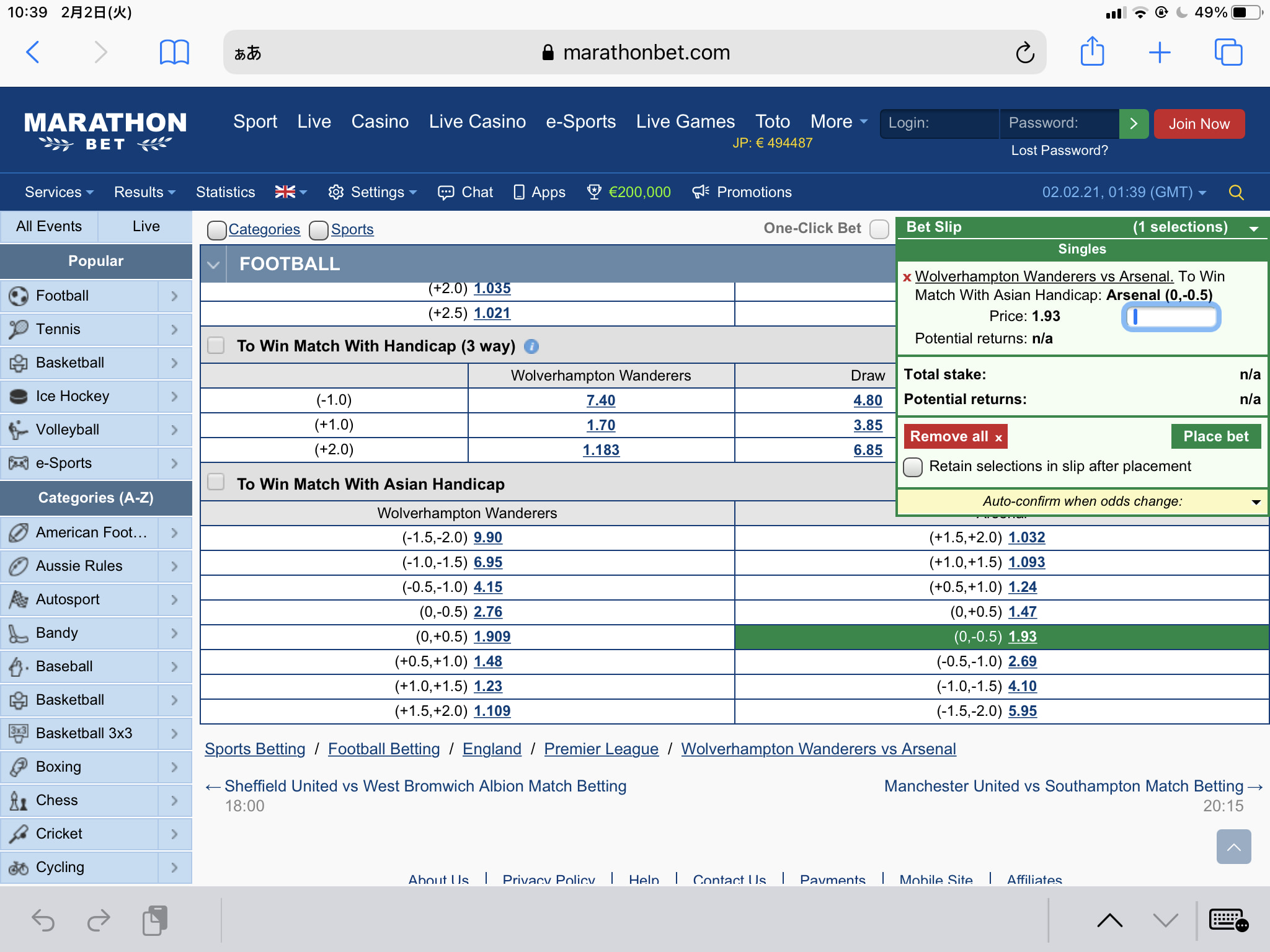1270x952 pixels.
Task: Open the Results dropdown
Action: (x=144, y=193)
